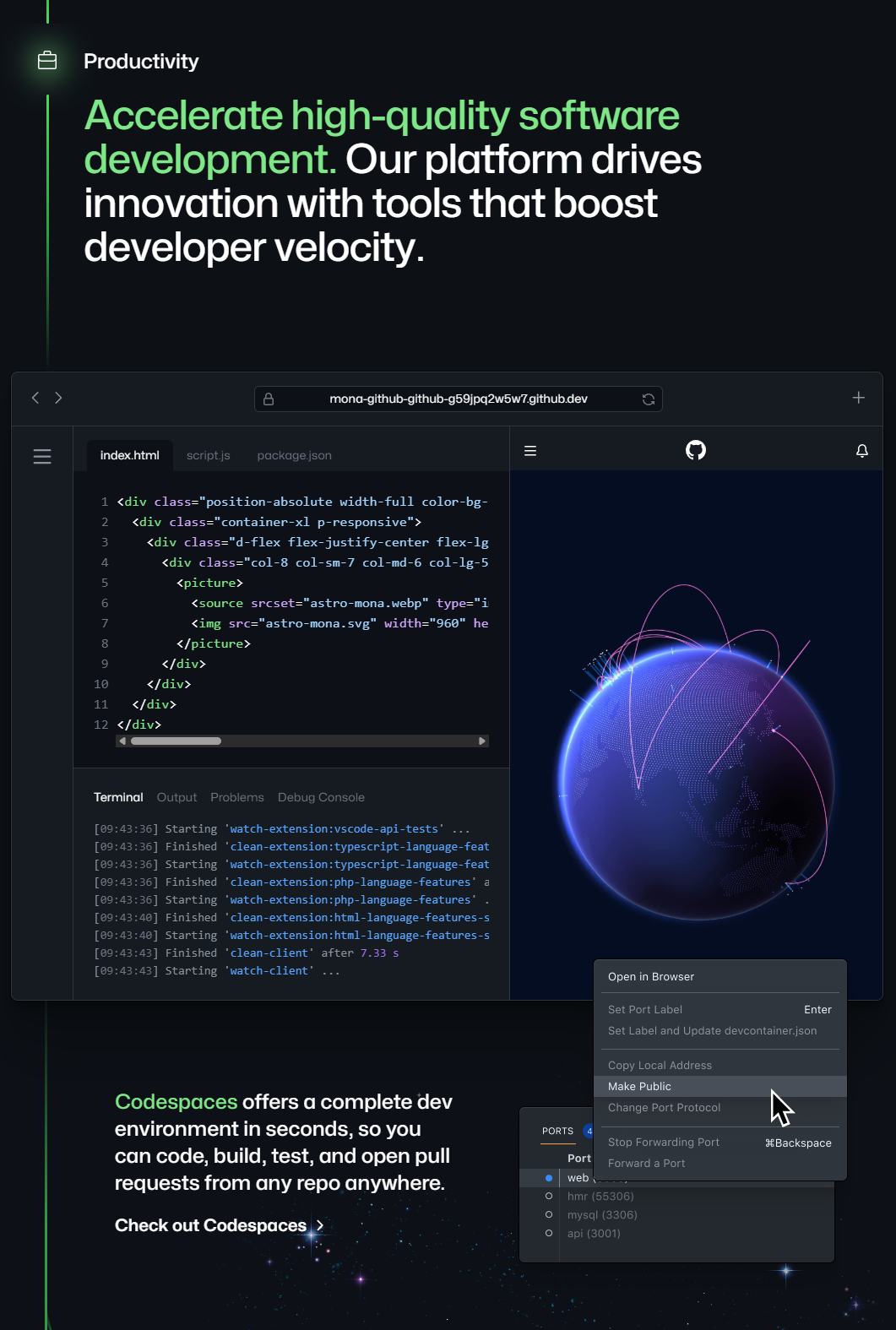Open a new tab with plus icon
Screen dimensions: 896x1330
tap(858, 398)
